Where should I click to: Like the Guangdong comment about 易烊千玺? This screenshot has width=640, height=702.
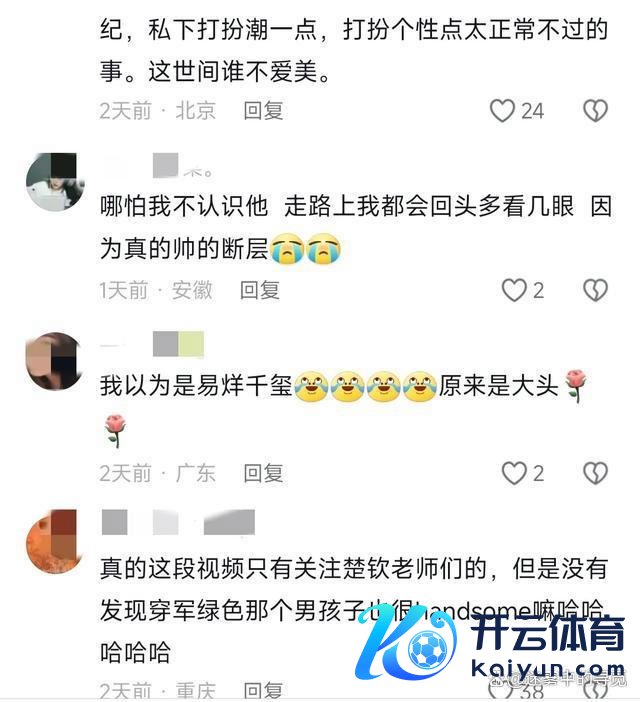point(513,473)
